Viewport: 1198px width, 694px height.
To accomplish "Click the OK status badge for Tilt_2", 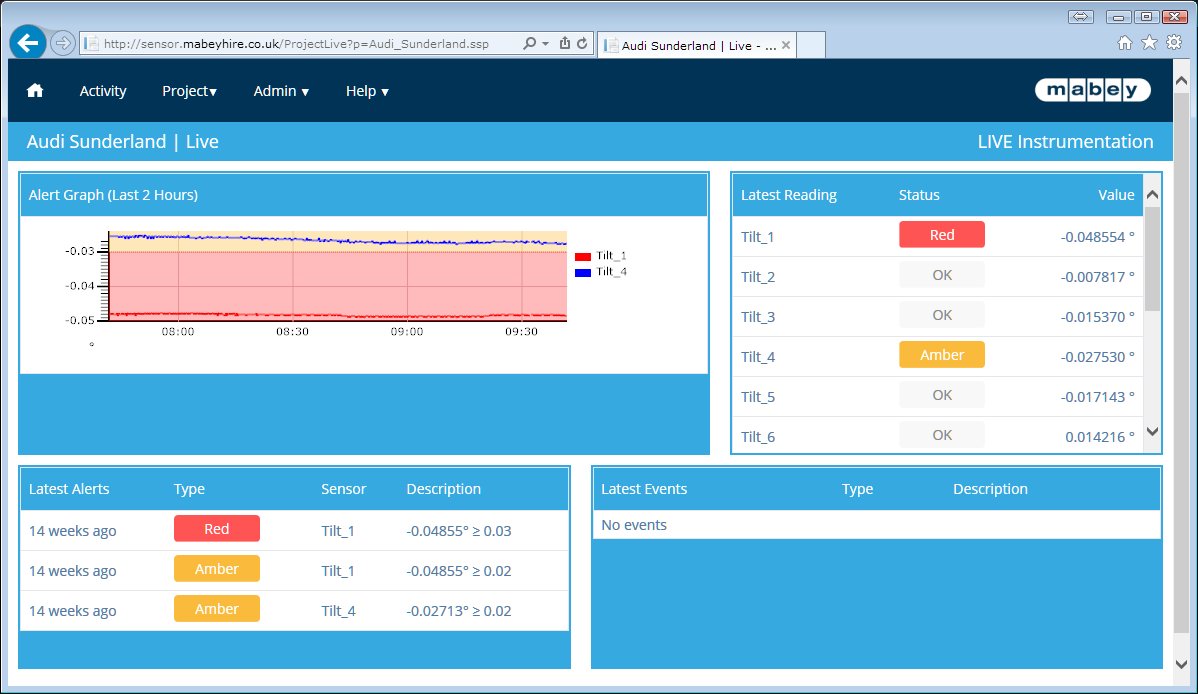I will coord(942,275).
